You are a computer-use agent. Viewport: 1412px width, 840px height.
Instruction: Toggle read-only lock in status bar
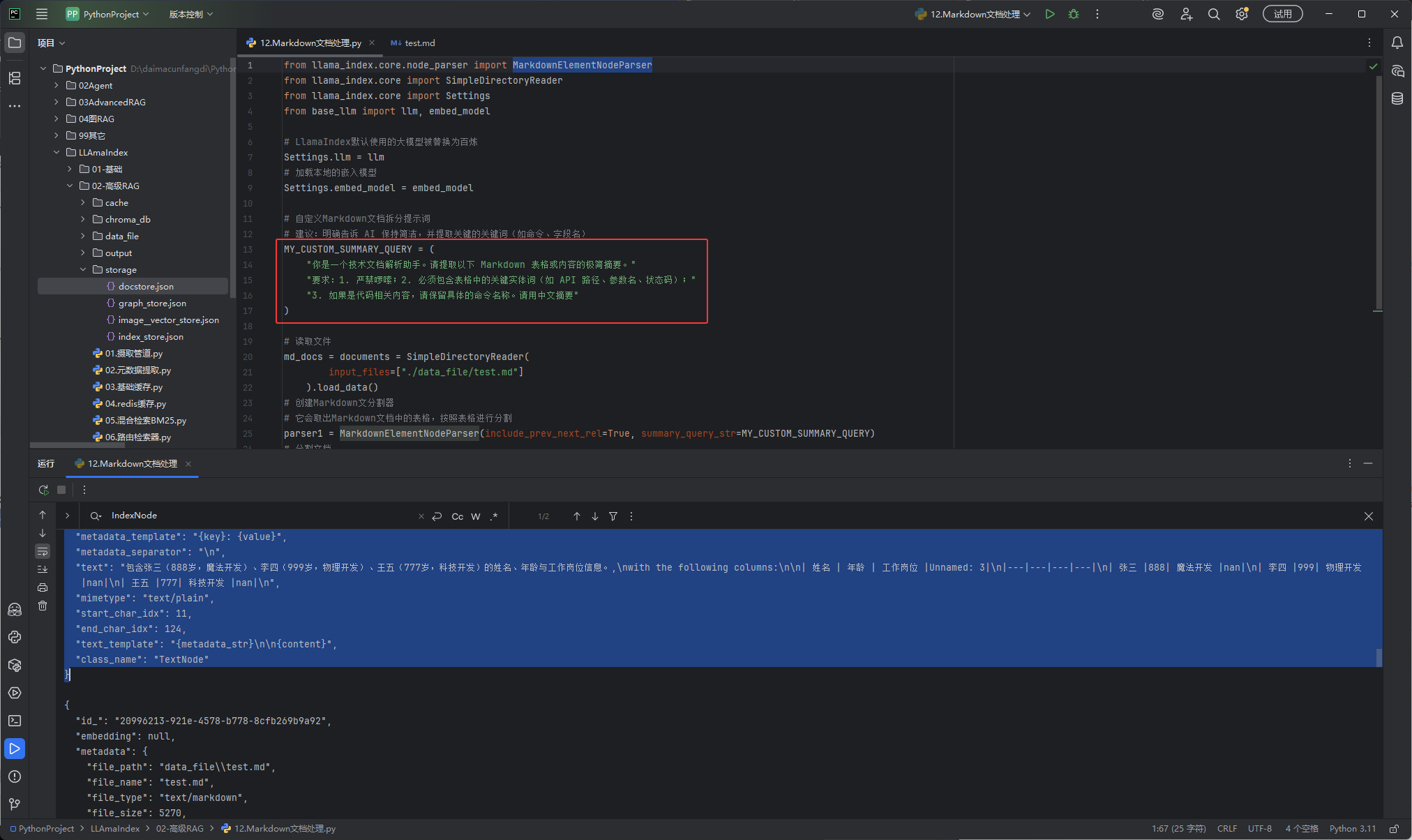1394,829
